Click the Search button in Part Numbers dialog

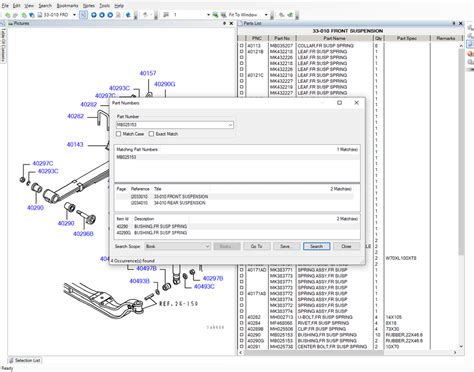pos(317,246)
